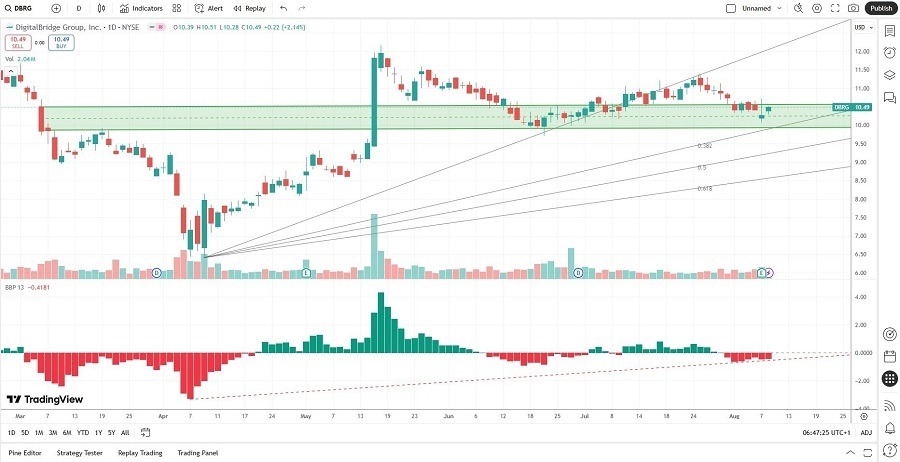Open the Trading Panel tab
The width and height of the screenshot is (900, 462).
point(197,453)
